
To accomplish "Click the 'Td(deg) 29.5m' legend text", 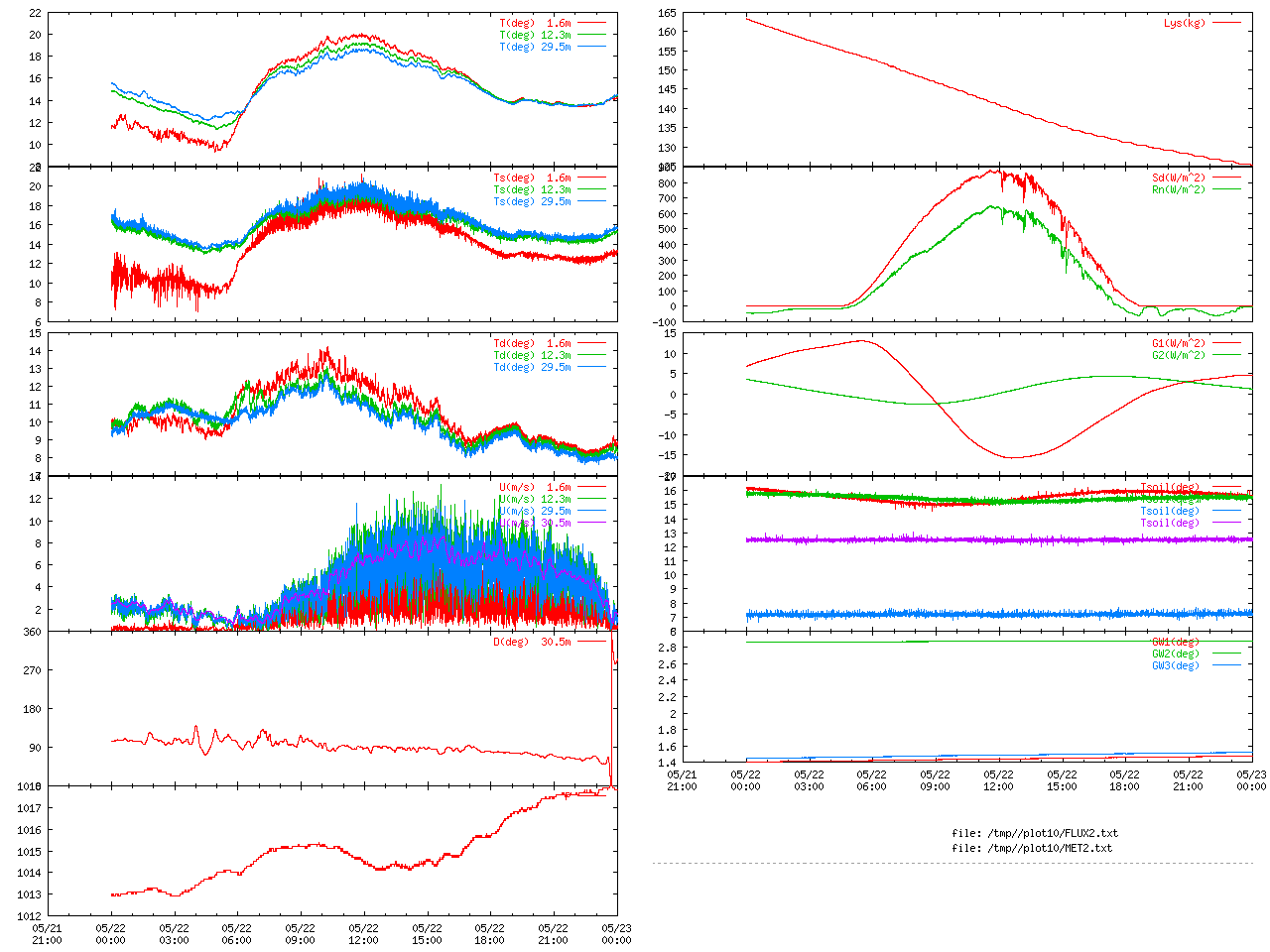I will coord(533,368).
